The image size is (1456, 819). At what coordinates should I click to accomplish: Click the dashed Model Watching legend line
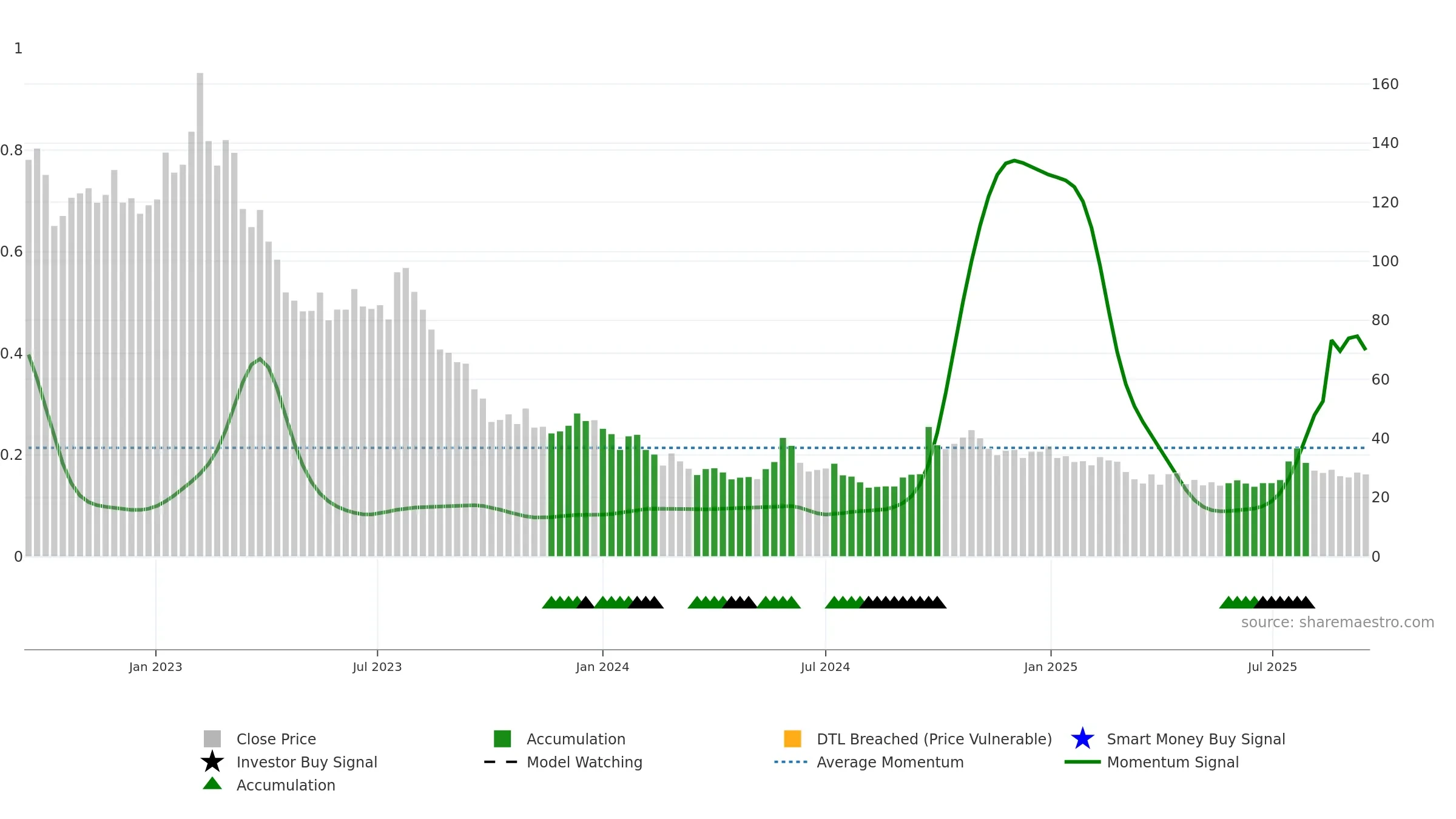point(501,762)
